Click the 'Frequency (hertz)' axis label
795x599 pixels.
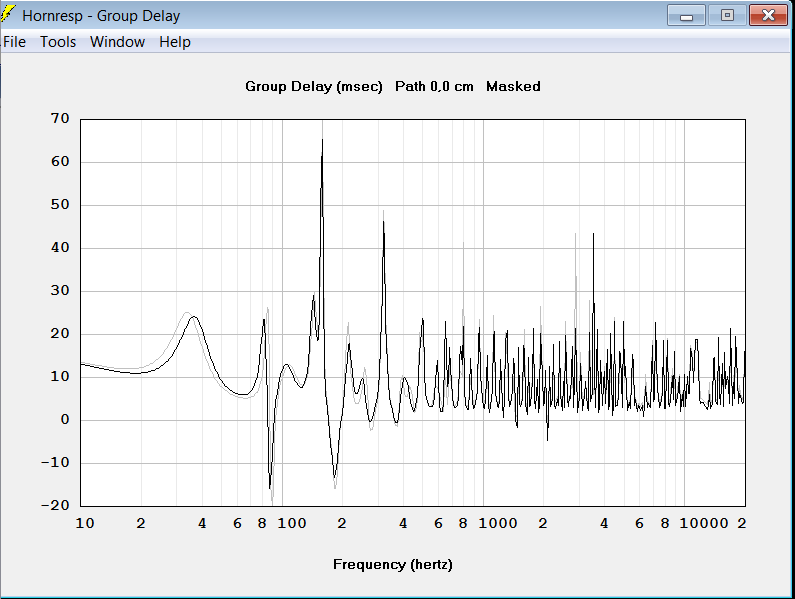(x=393, y=565)
